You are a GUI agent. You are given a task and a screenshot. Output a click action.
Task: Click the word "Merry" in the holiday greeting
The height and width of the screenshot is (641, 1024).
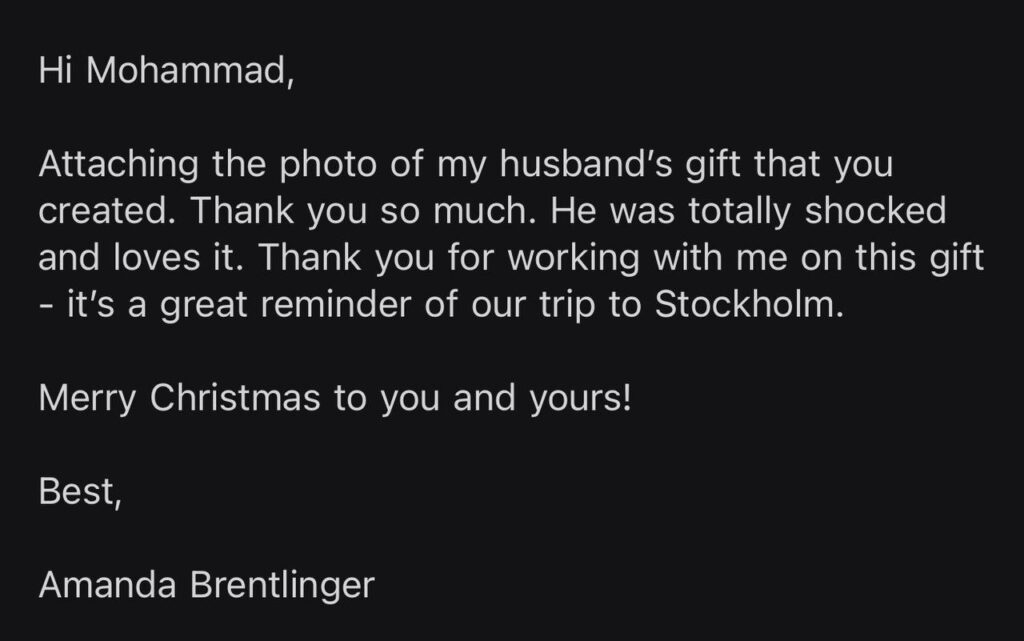pos(88,399)
